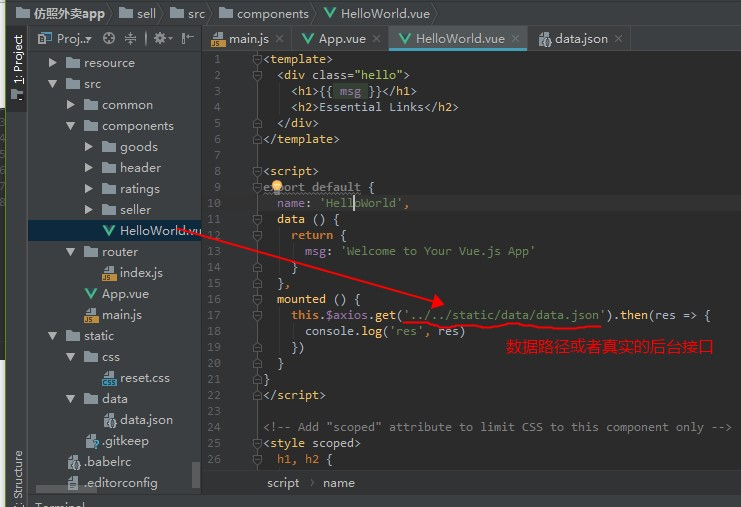Image resolution: width=741 pixels, height=507 pixels.
Task: Click the msg variable in h1 tag
Action: tap(350, 91)
